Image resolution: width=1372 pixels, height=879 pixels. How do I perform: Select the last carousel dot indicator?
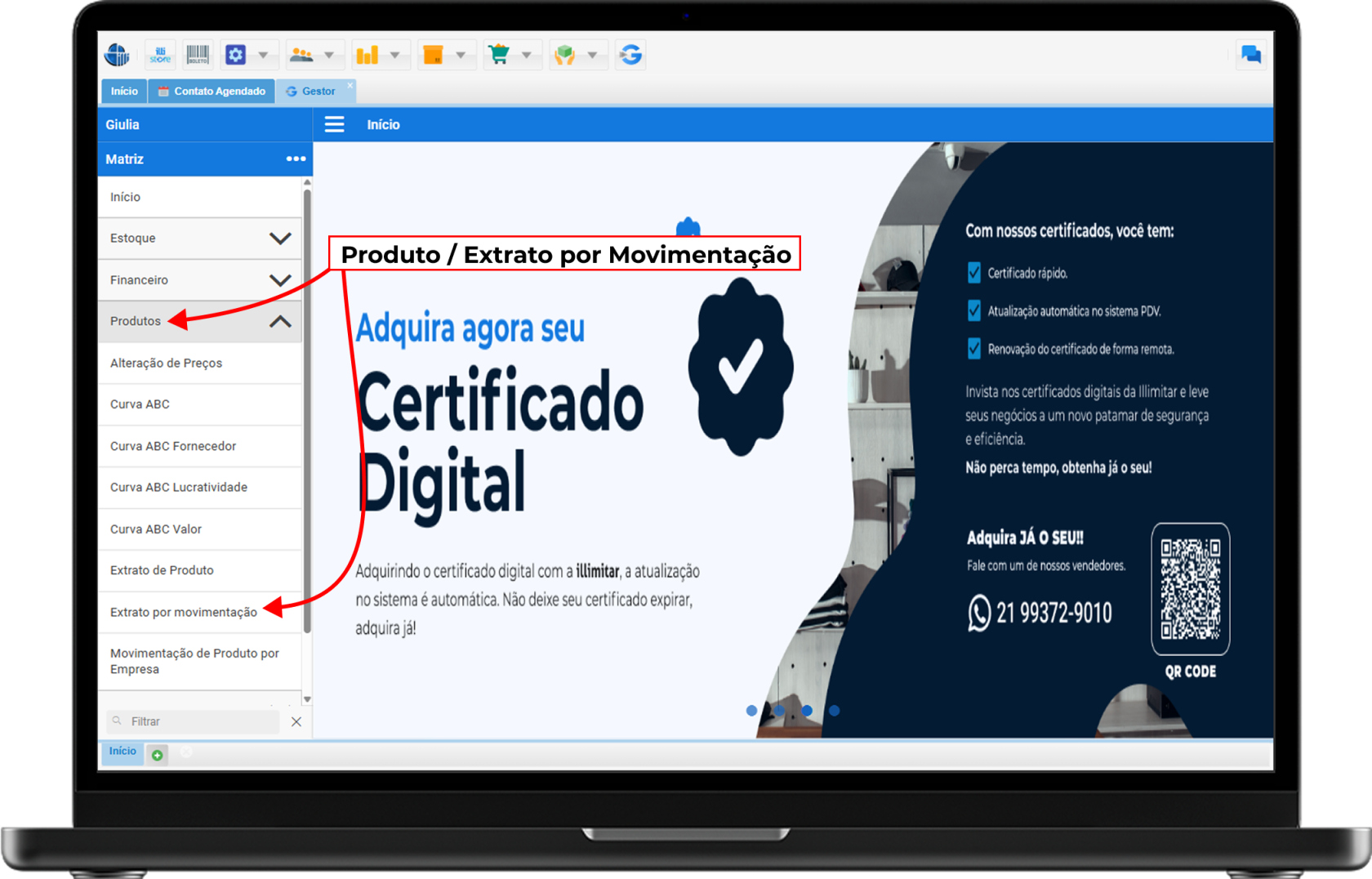(x=834, y=711)
